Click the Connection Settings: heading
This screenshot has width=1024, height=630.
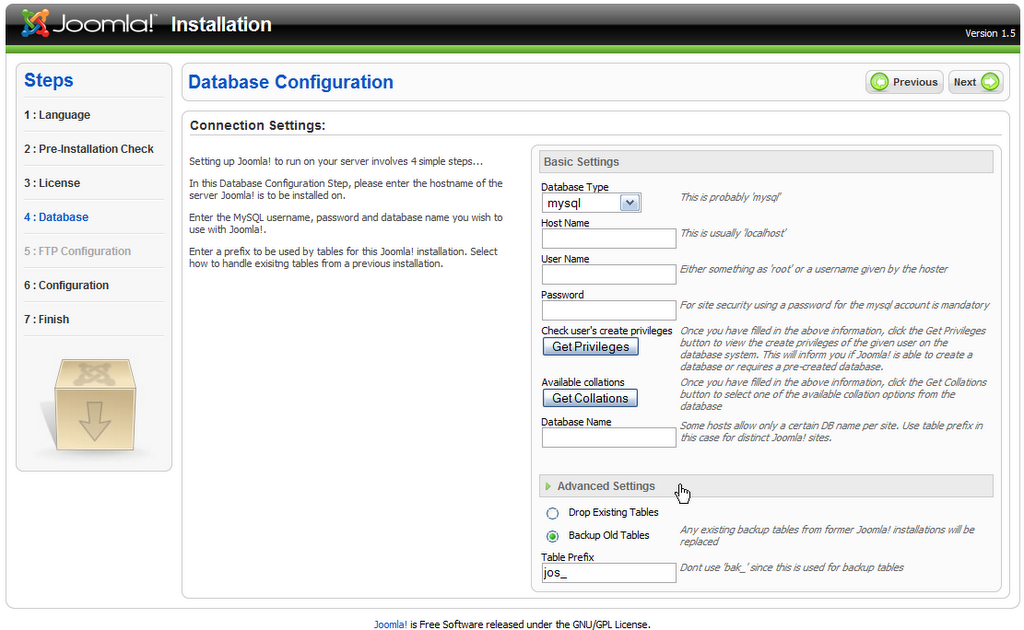tap(257, 125)
